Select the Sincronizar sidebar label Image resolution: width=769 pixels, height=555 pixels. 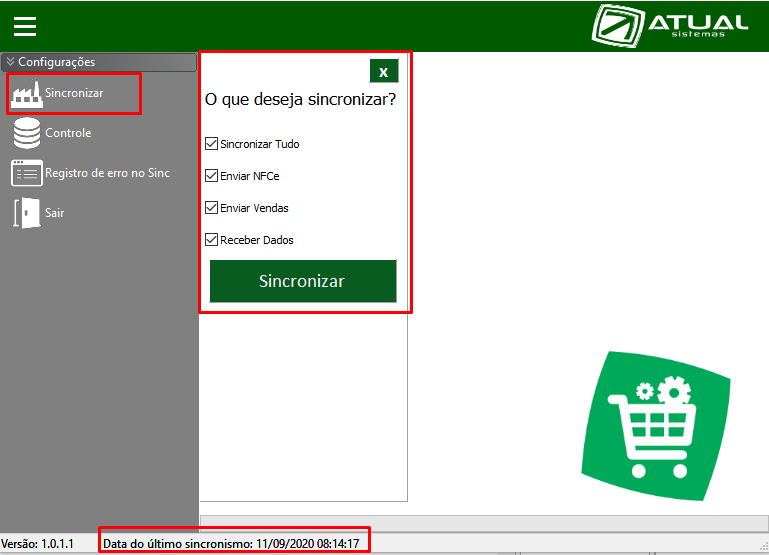click(74, 93)
